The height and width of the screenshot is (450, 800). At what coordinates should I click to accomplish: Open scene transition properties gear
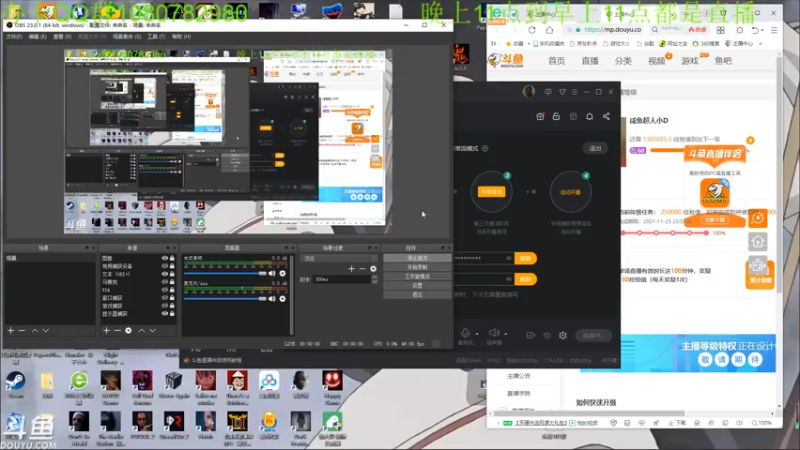pos(373,268)
